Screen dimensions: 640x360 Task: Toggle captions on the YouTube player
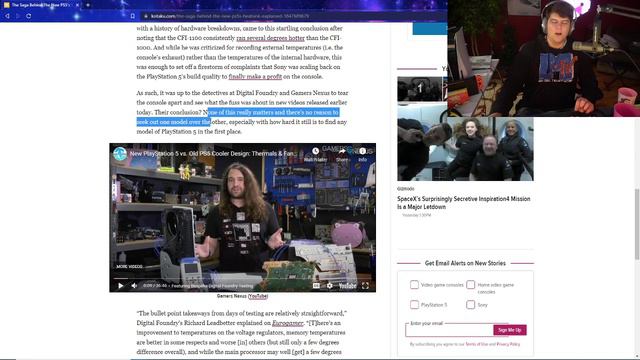316,286
